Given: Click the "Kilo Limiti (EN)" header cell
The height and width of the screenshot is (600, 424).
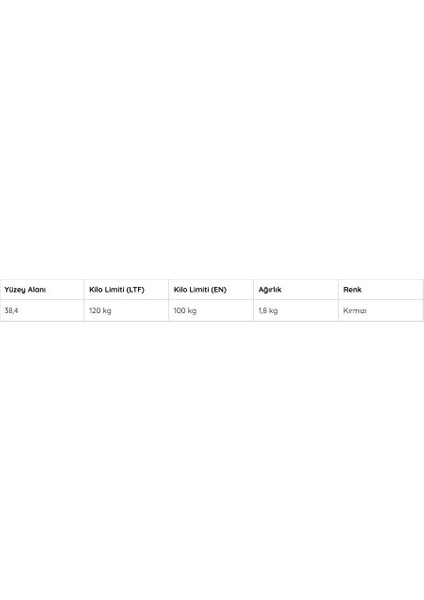Looking at the screenshot, I should tap(211, 290).
